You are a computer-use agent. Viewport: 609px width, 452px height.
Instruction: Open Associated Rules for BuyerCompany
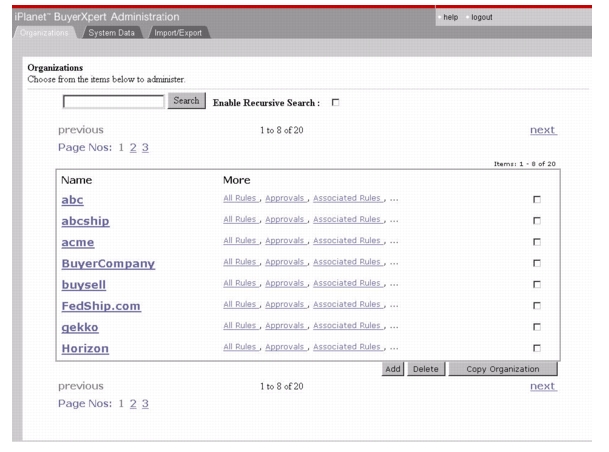[x=347, y=262]
